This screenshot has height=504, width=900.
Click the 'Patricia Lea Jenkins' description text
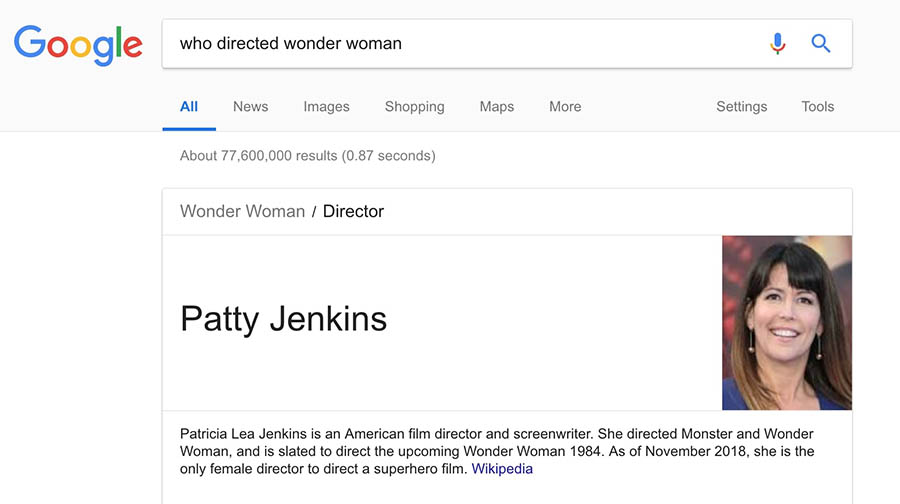[496, 451]
